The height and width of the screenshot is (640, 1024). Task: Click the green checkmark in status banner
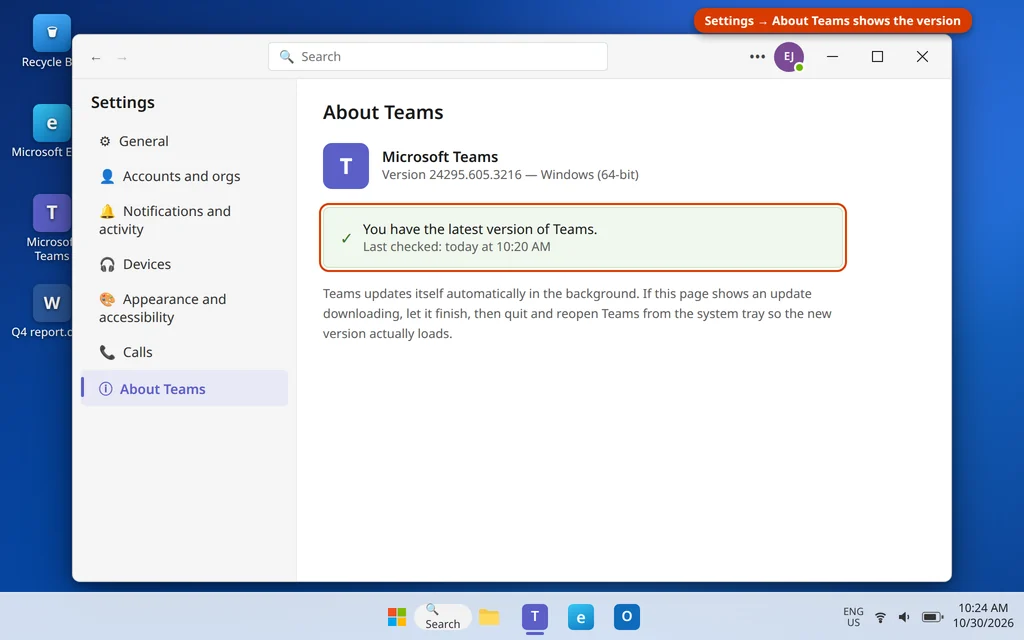[x=346, y=238]
